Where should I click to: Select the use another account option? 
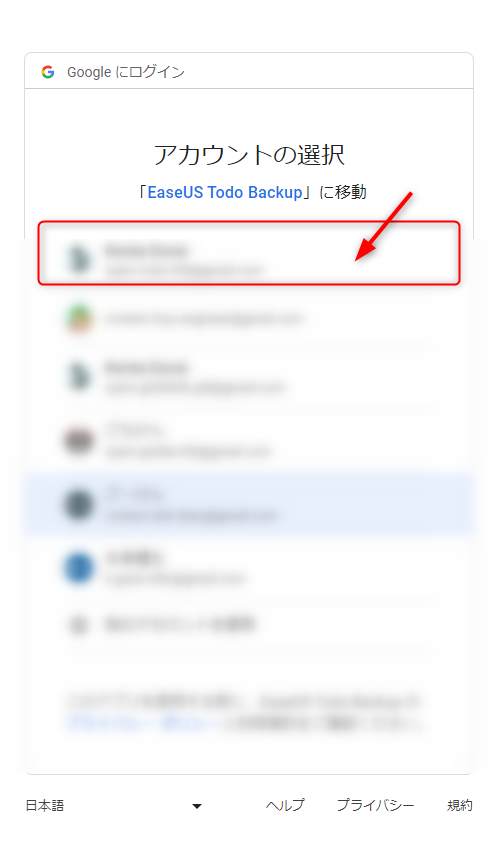click(248, 625)
